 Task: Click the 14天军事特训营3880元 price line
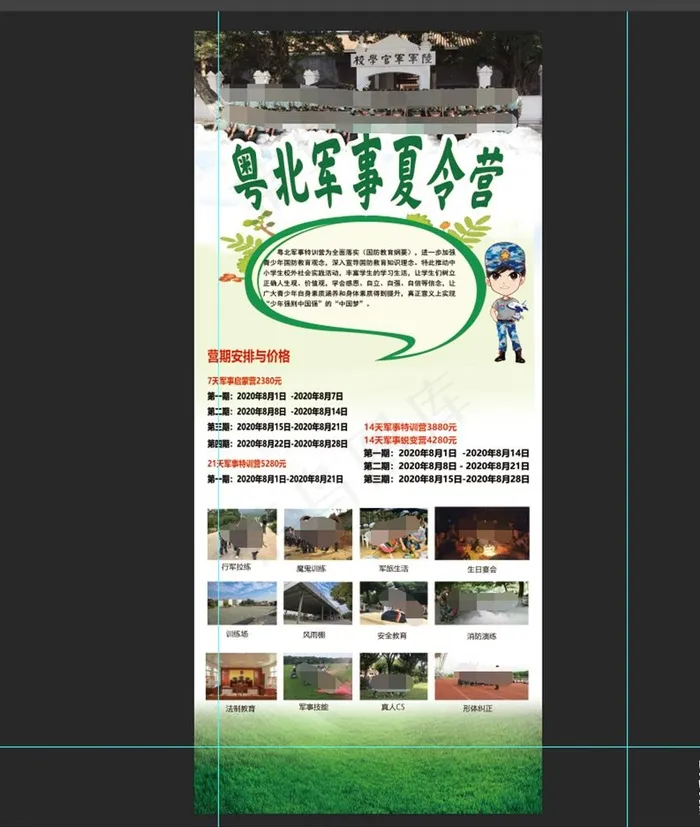410,426
